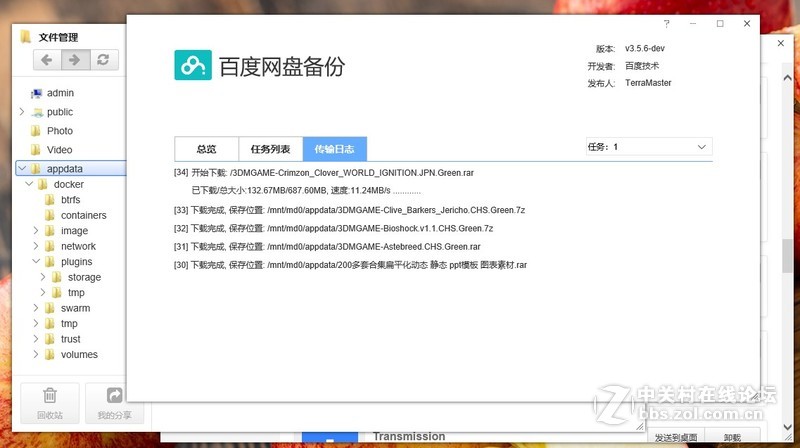This screenshot has width=800, height=448.
Task: Click log entry 34 Crimzon_Clover download
Action: click(324, 173)
